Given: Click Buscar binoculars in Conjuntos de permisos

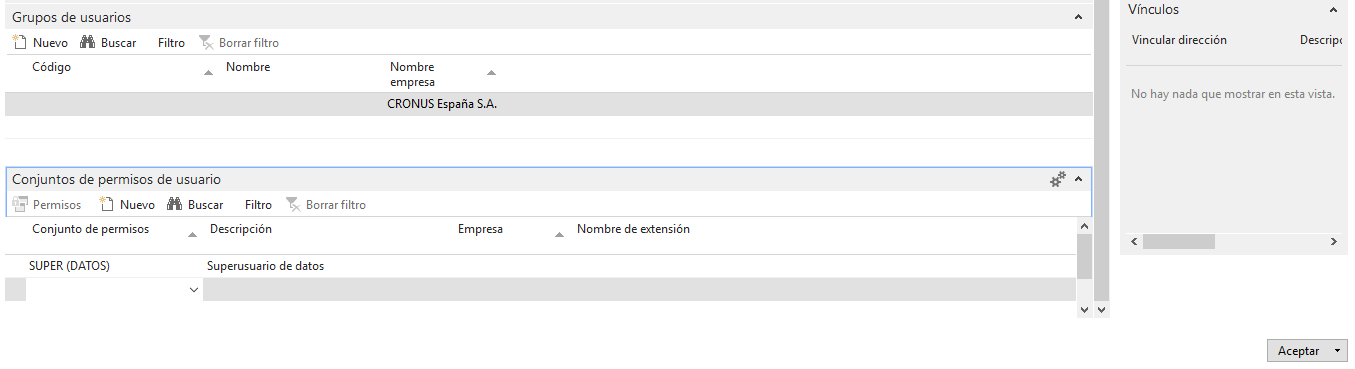Looking at the screenshot, I should tap(174, 204).
